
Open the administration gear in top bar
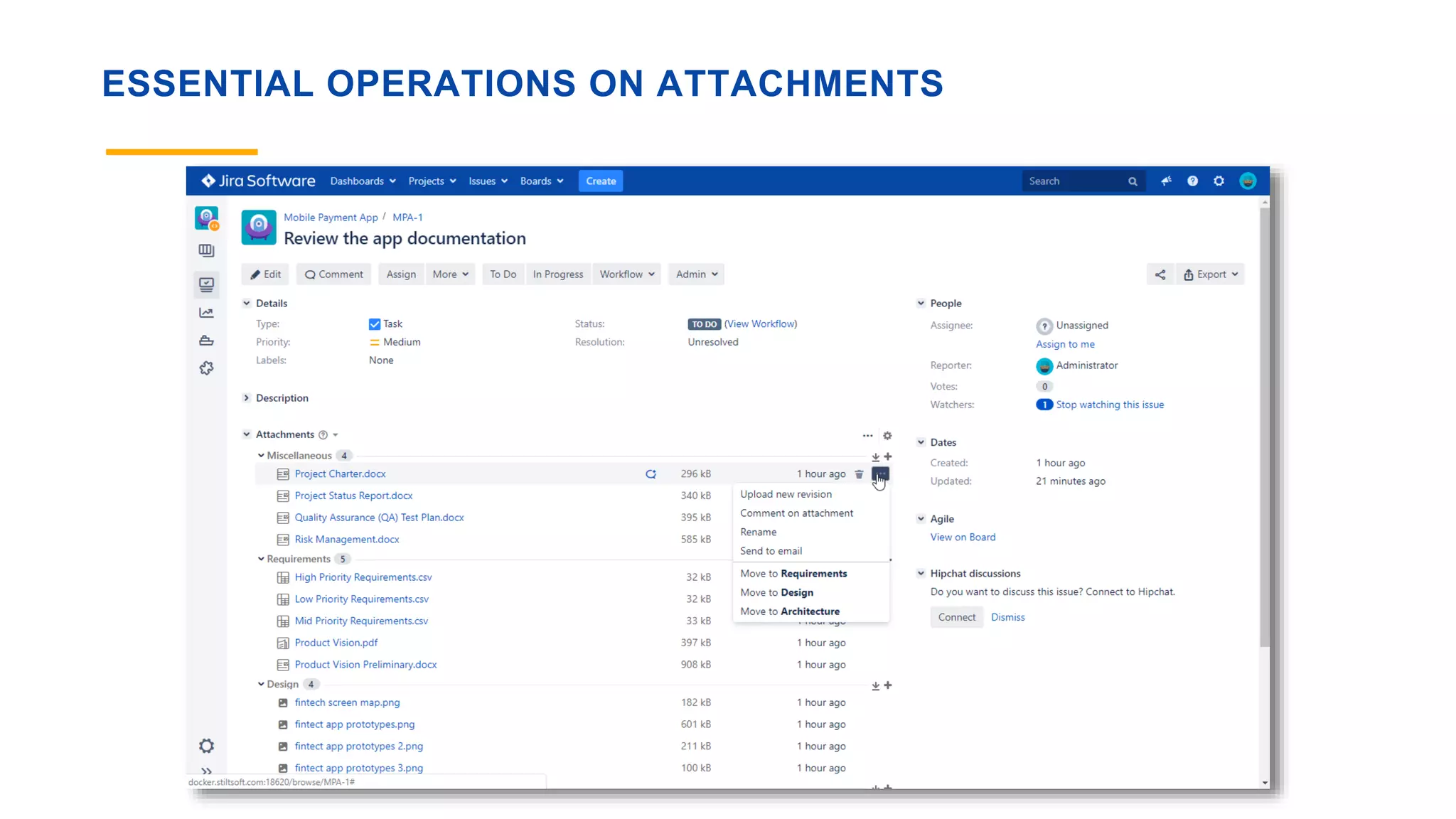click(x=1219, y=181)
